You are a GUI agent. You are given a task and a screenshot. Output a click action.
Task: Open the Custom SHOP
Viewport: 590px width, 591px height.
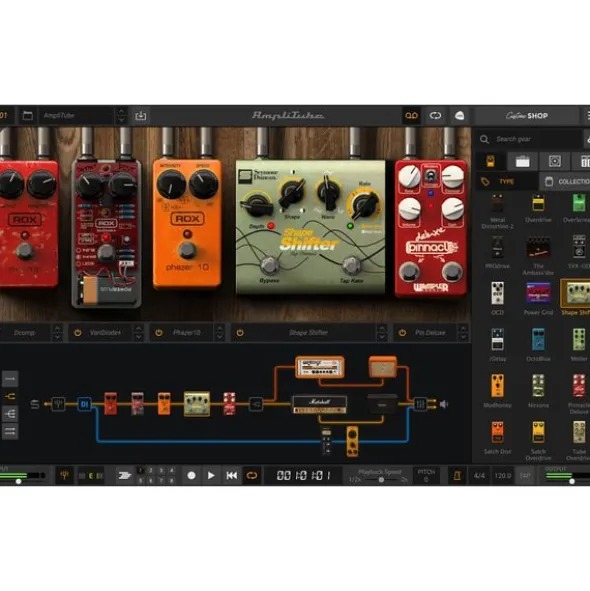point(527,116)
